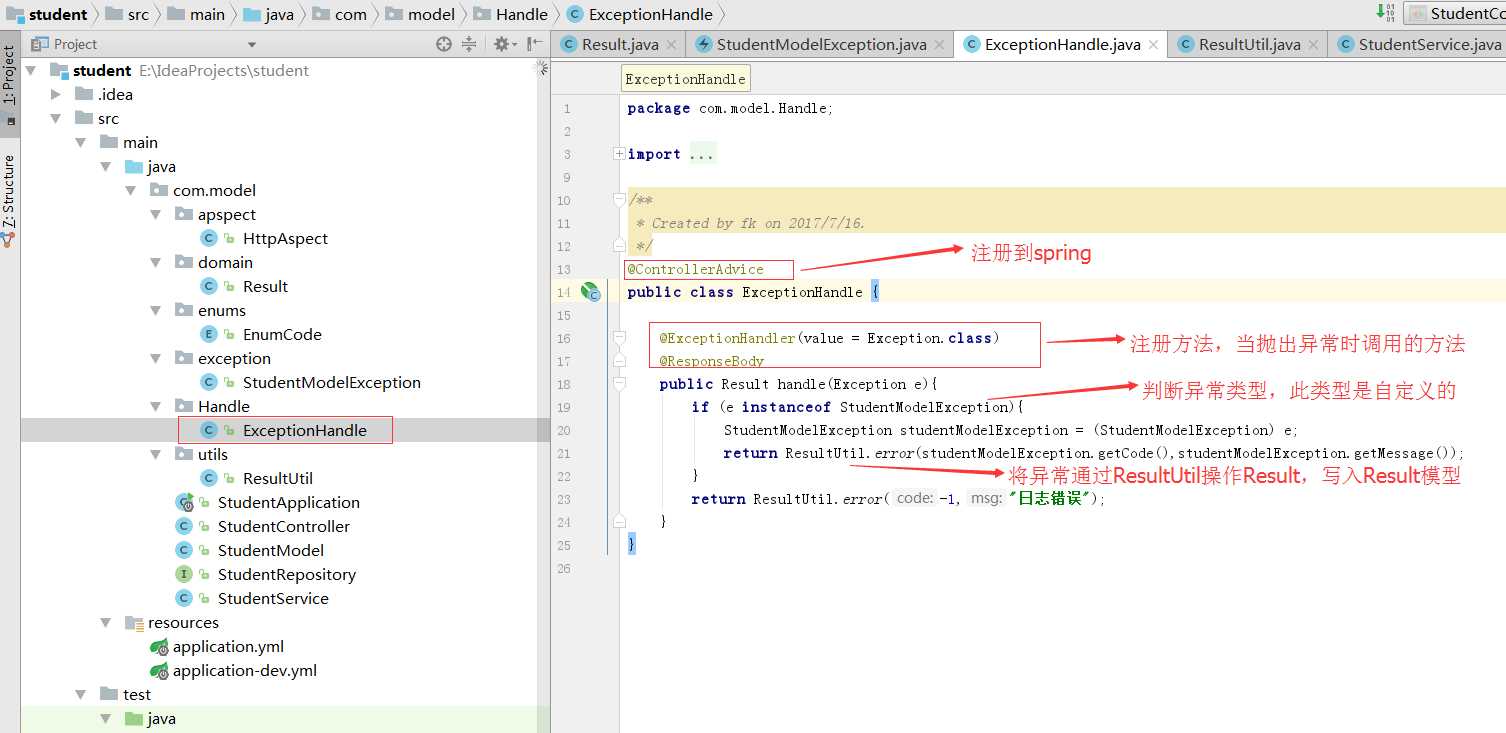
Task: Select StudentController in the project tree
Action: coord(285,526)
